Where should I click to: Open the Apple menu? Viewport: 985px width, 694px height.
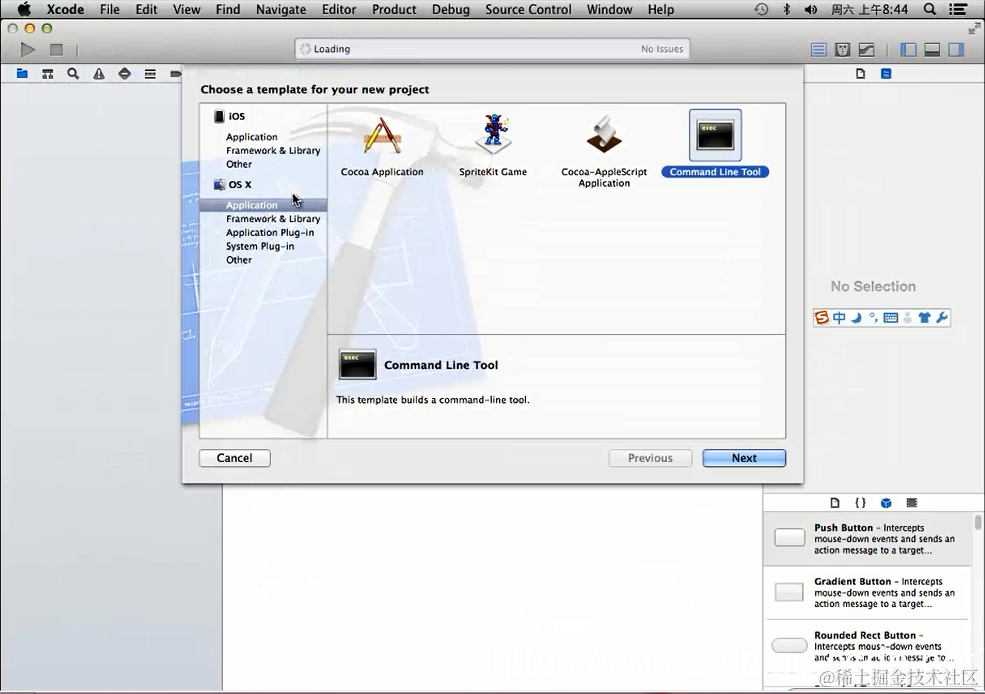coord(24,9)
